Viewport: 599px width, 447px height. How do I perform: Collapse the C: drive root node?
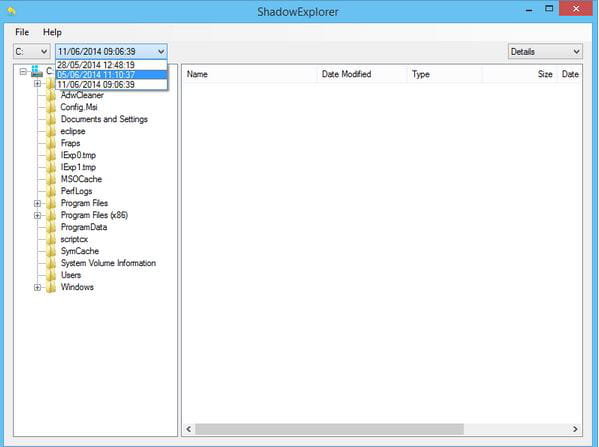click(x=23, y=71)
